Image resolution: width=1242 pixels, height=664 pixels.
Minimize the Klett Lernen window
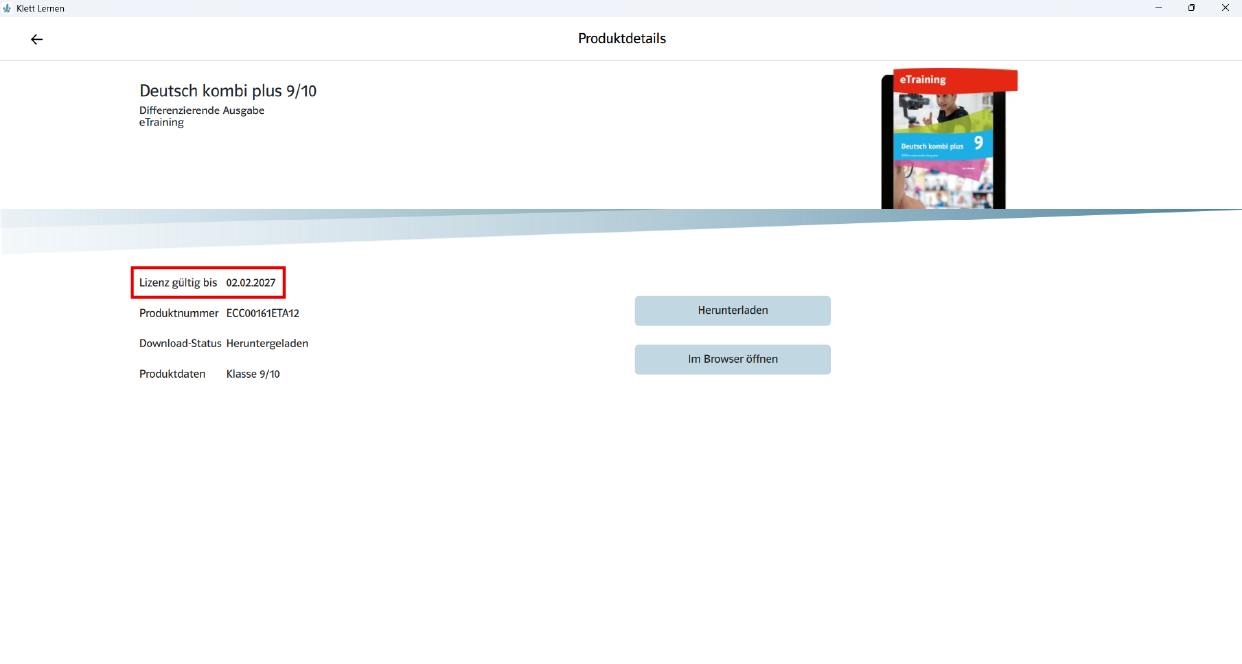(1158, 8)
